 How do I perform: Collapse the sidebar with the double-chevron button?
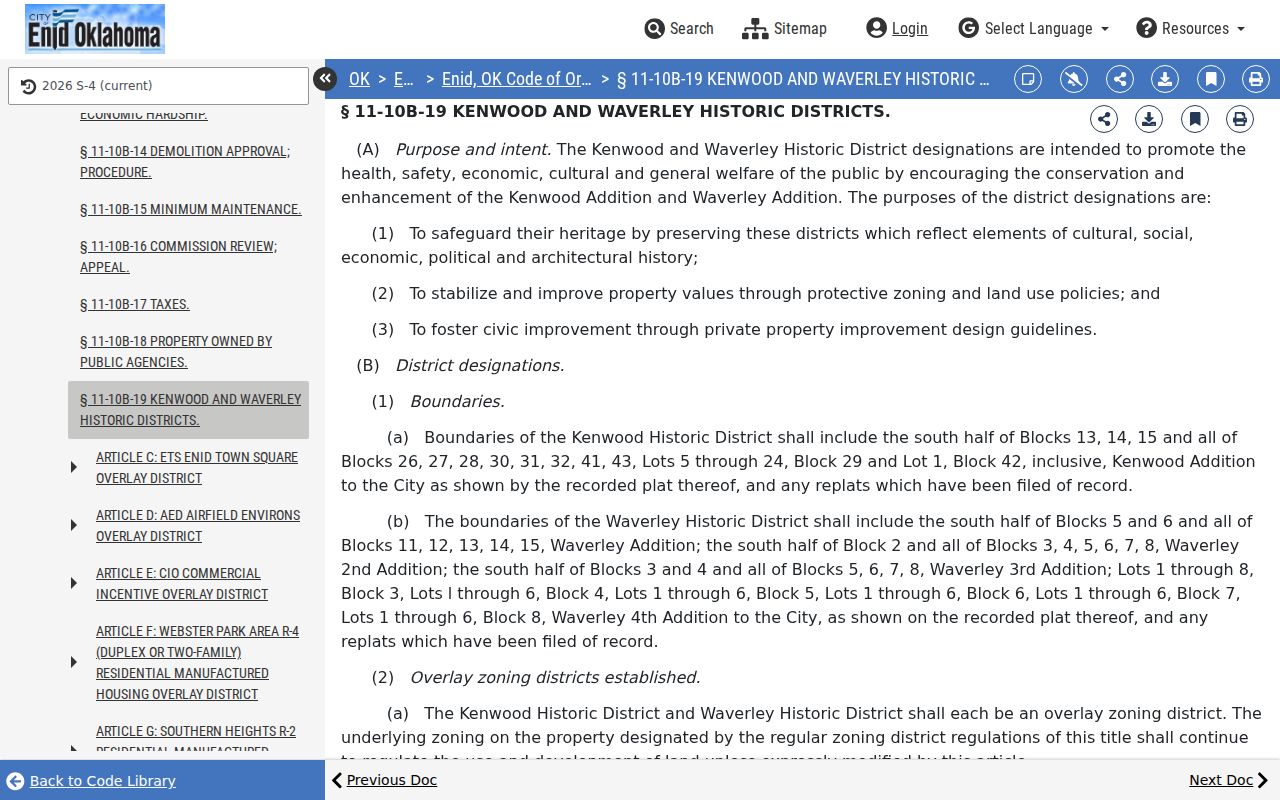tap(325, 79)
